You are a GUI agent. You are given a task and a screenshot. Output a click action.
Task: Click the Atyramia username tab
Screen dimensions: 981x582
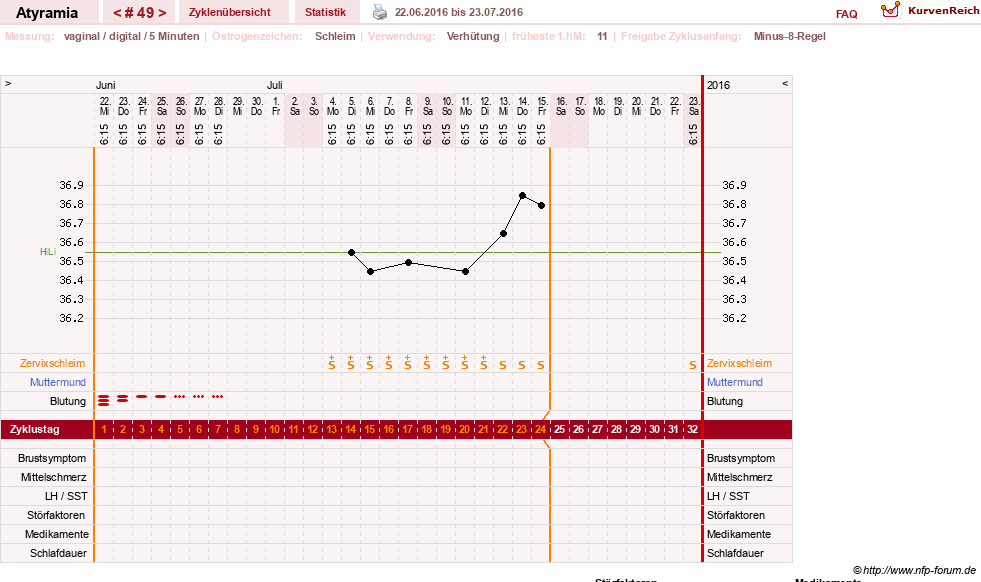tap(47, 13)
